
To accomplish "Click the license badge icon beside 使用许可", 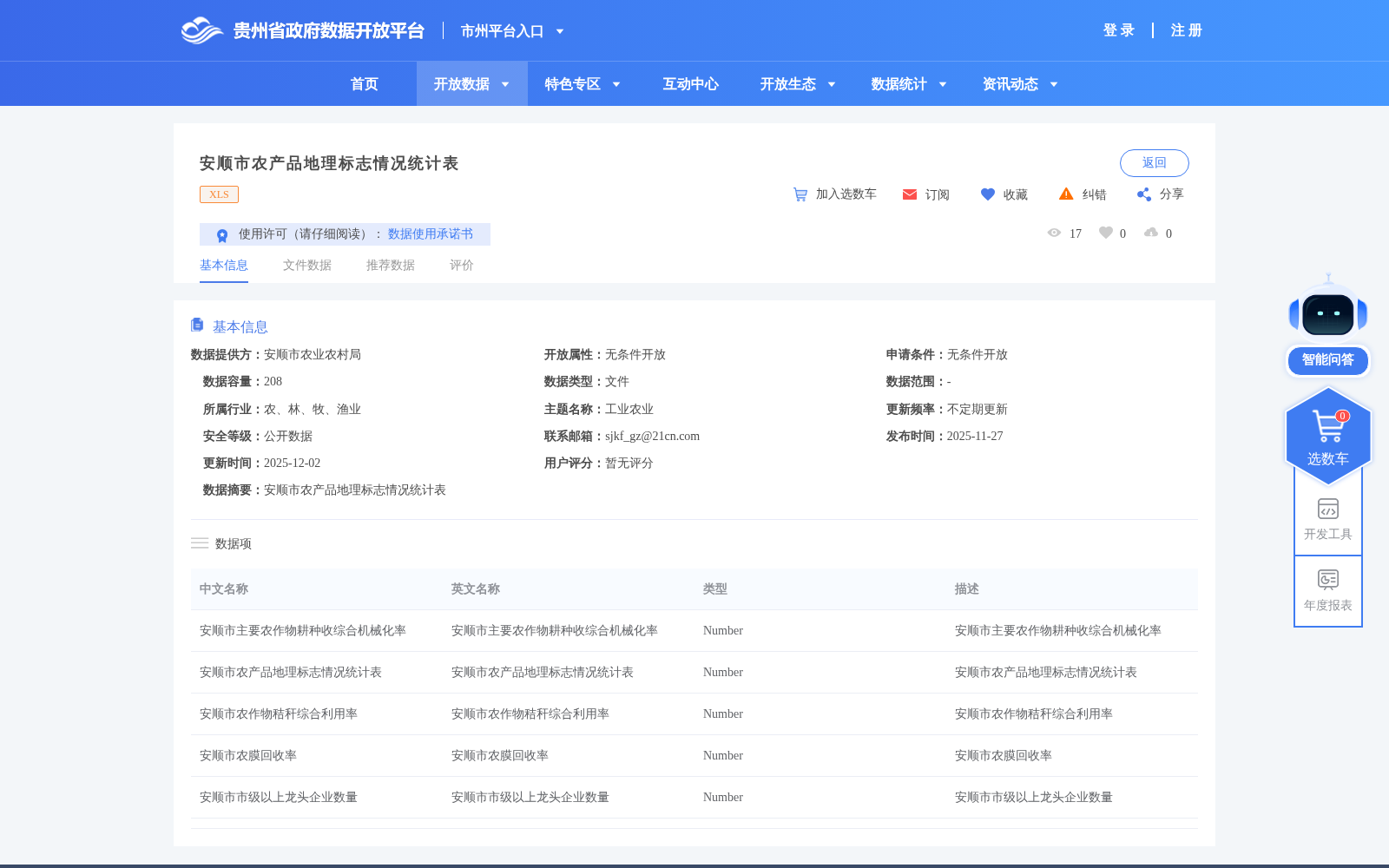I will (x=222, y=235).
